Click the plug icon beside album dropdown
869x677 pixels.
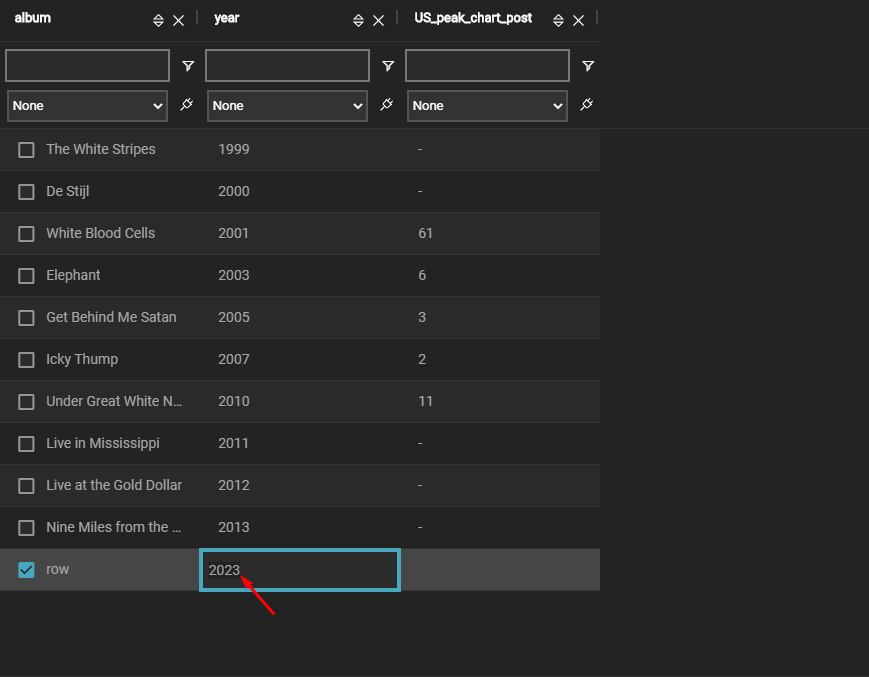coord(187,105)
